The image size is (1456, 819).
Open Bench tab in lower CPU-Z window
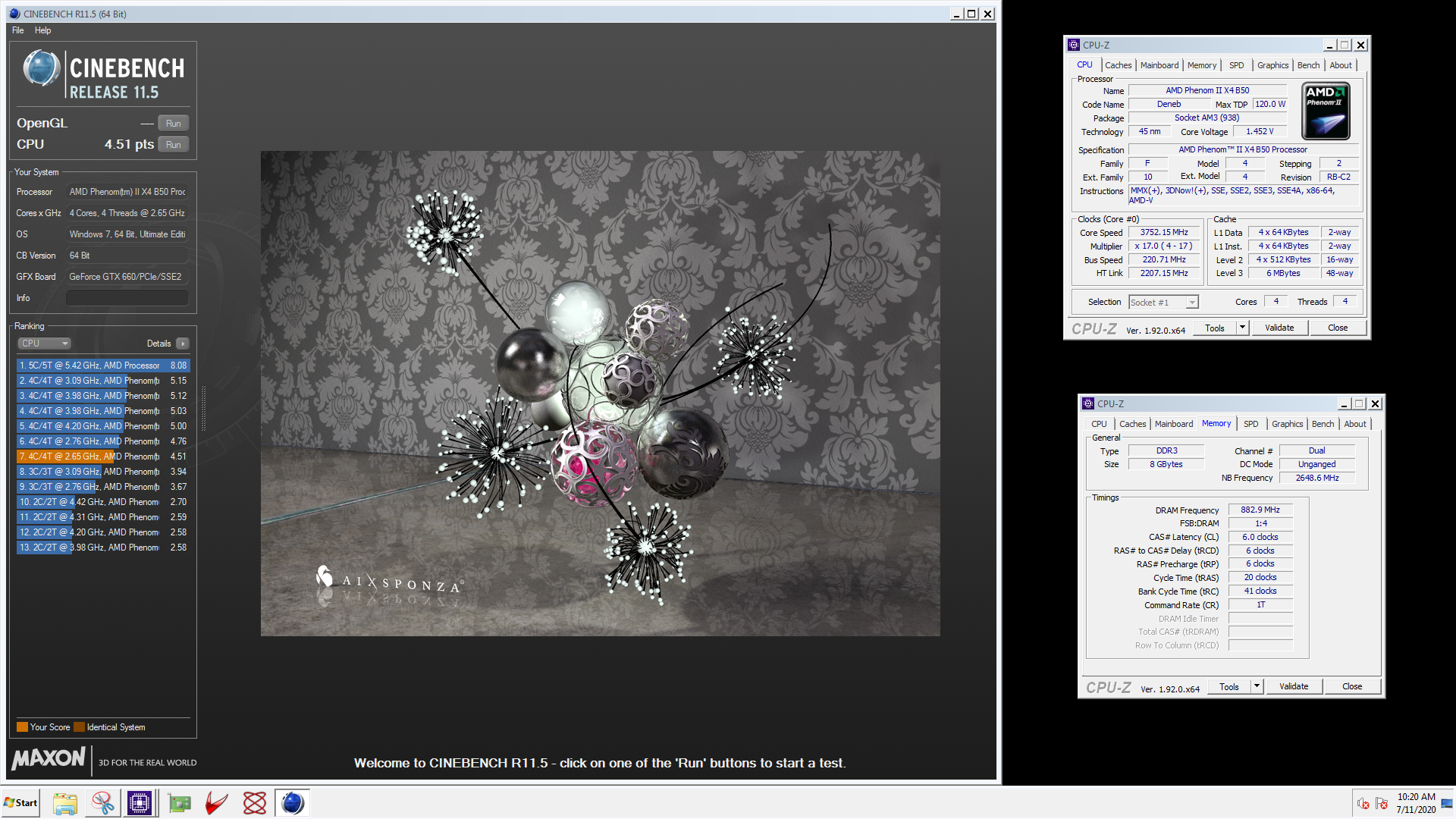1323,424
